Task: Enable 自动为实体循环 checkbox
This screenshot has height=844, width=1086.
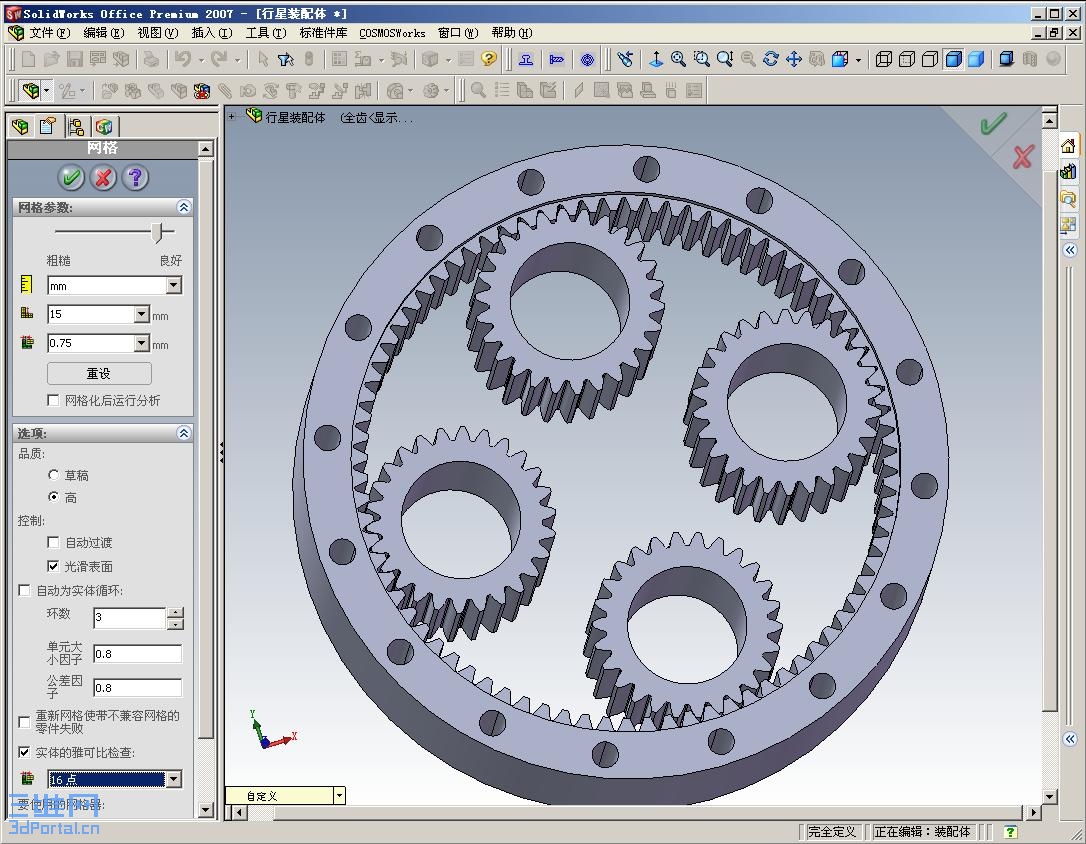Action: point(24,590)
